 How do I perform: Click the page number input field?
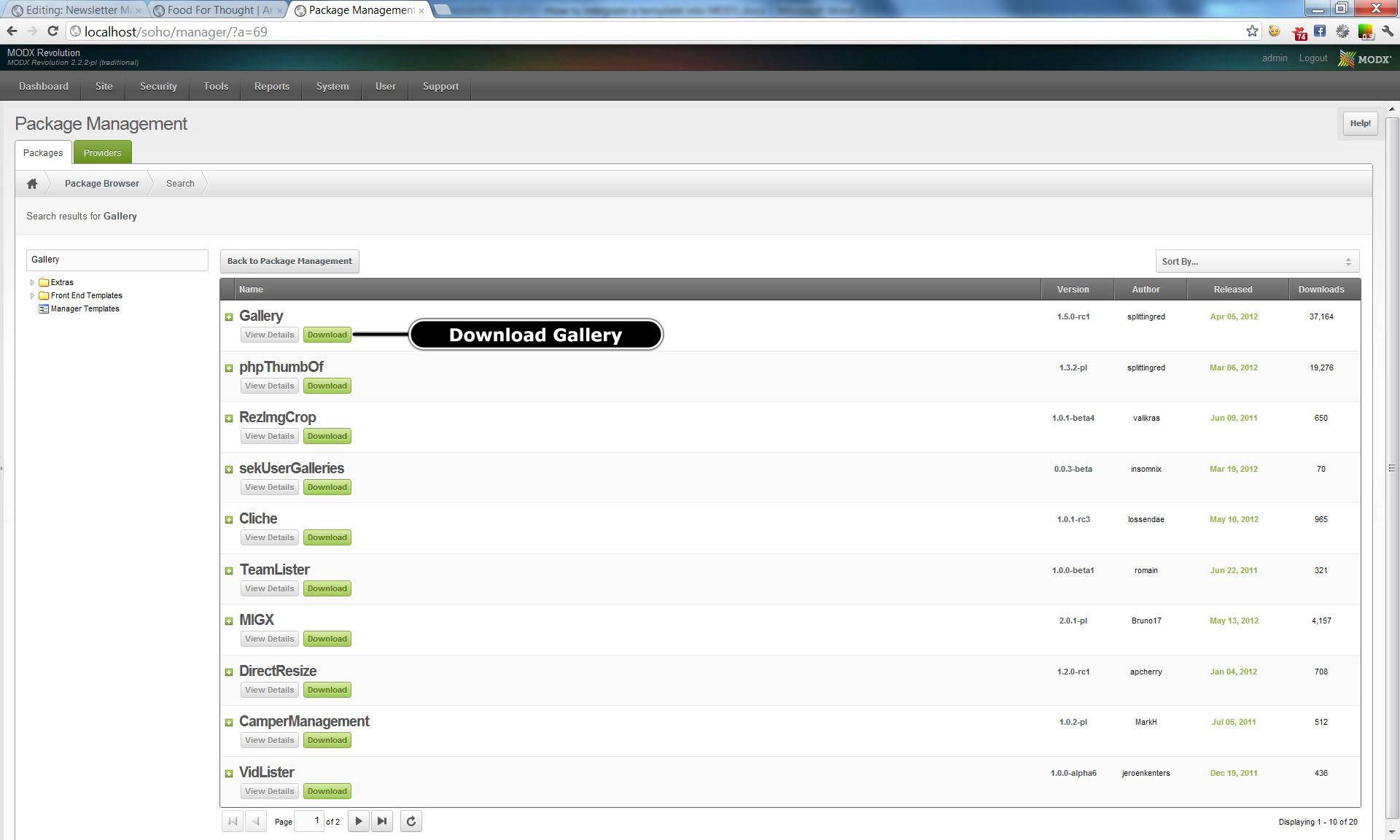pyautogui.click(x=309, y=821)
